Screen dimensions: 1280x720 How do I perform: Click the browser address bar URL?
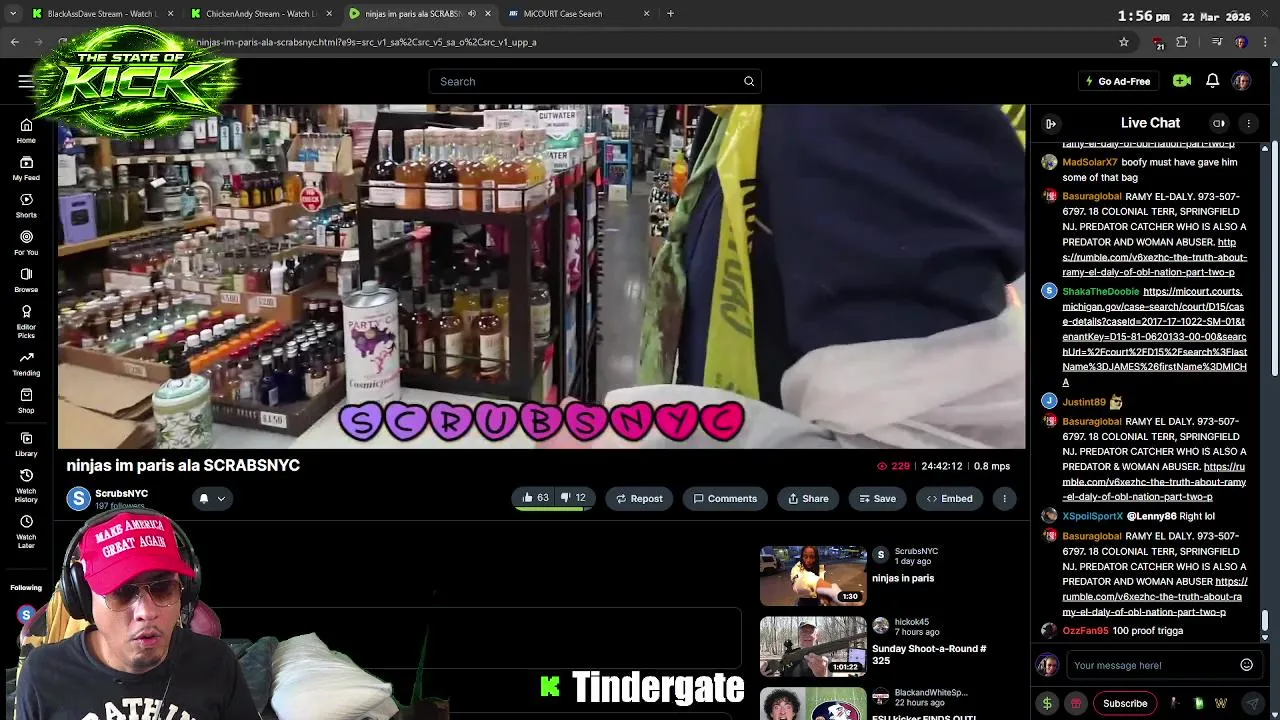(366, 42)
